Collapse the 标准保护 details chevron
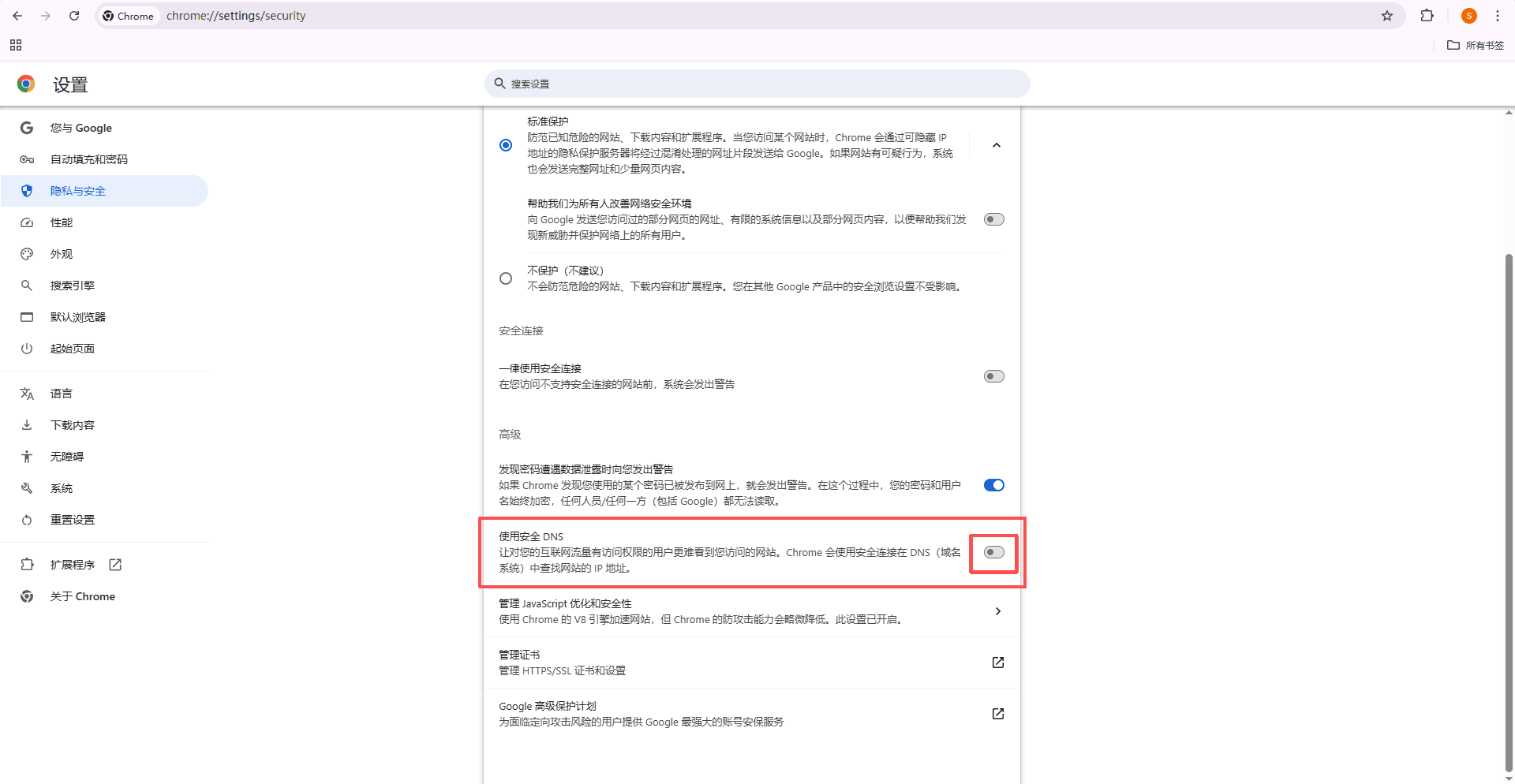Screen dimensions: 1515x784 click(997, 145)
